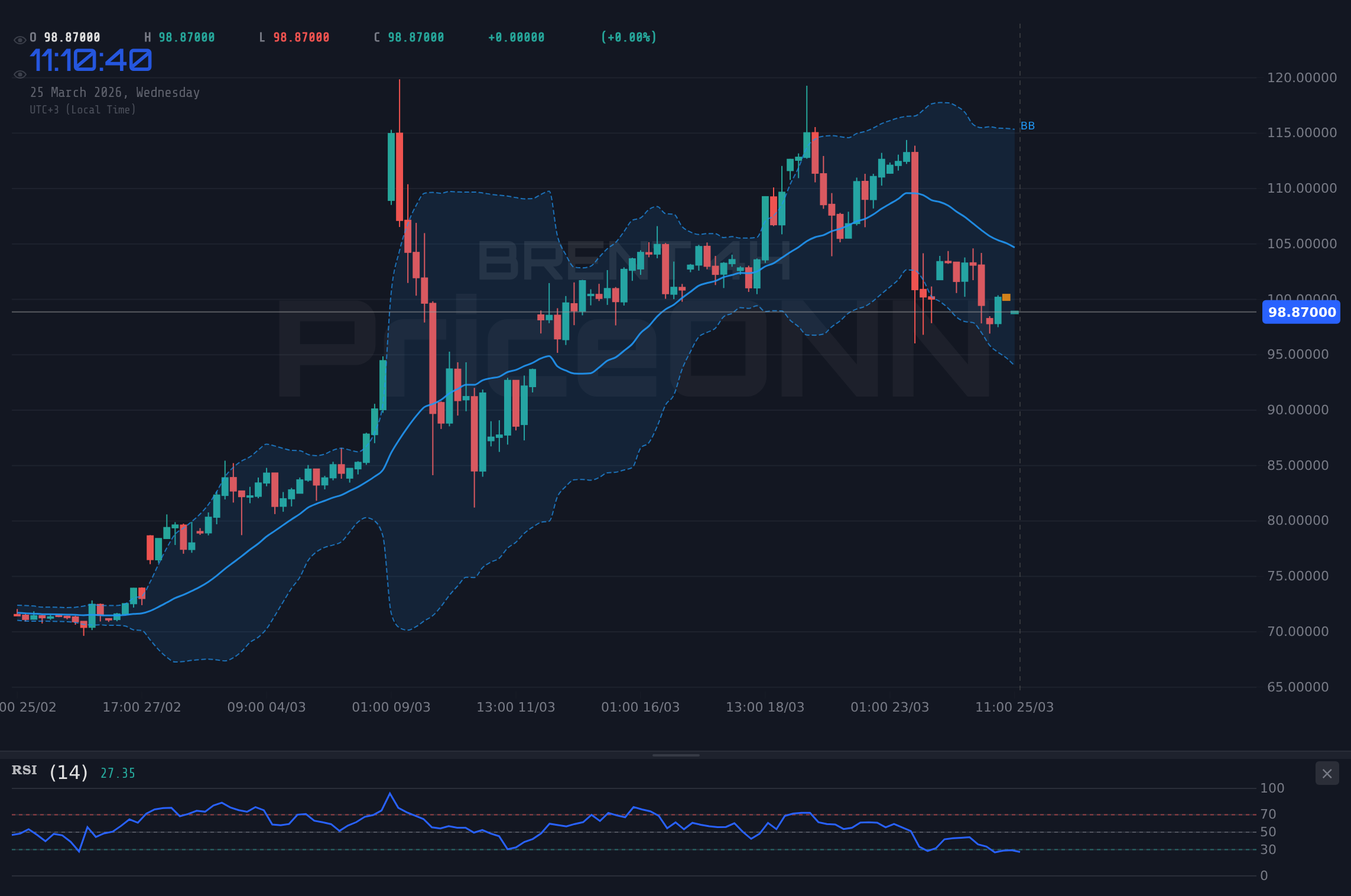Click the UTC+3 (Local Time) timezone label
This screenshot has height=896, width=1351.
tap(83, 109)
